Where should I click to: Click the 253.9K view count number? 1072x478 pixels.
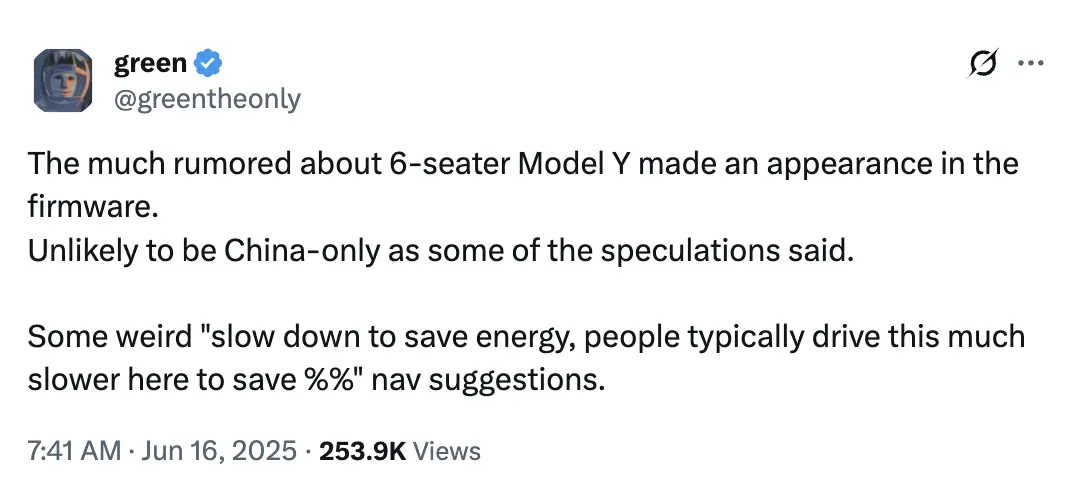point(363,451)
